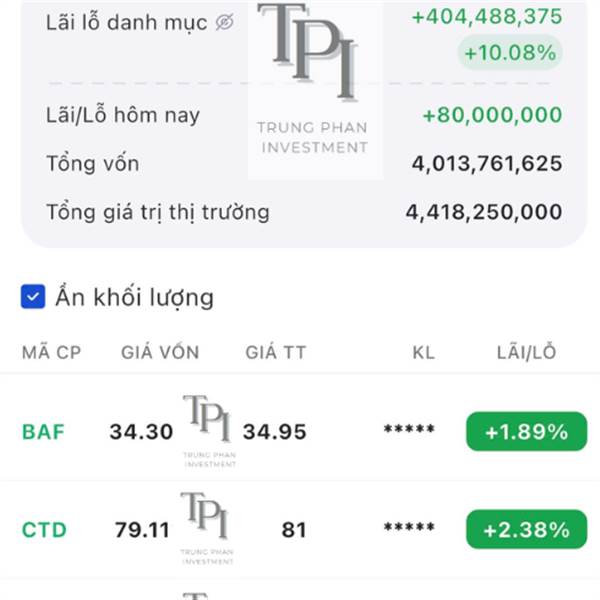Viewport: 600px width, 600px height.
Task: Sort by the LÃI/LỖ column header
Action: point(526,352)
